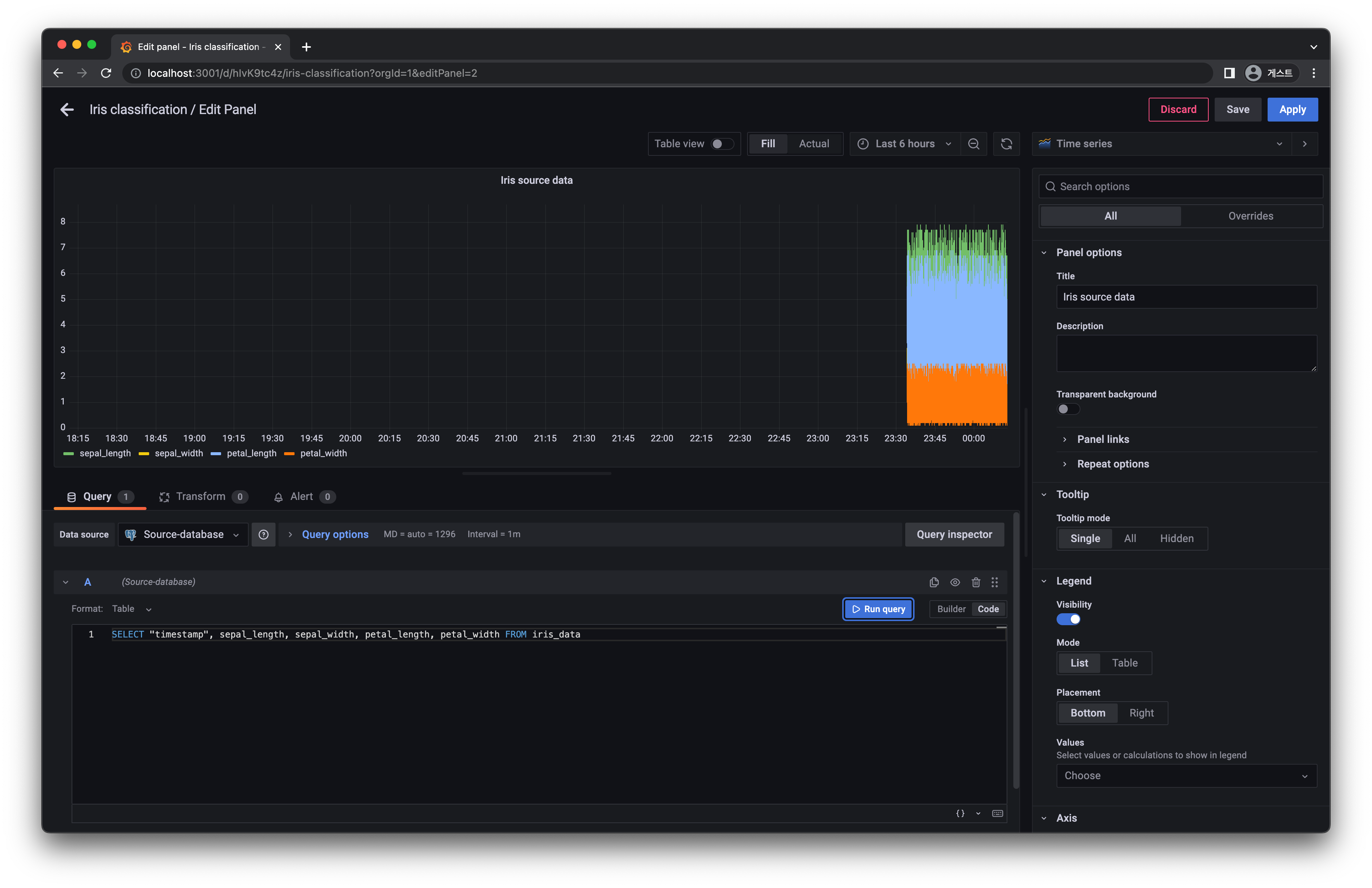Click the search icon in Search options

coord(1050,187)
